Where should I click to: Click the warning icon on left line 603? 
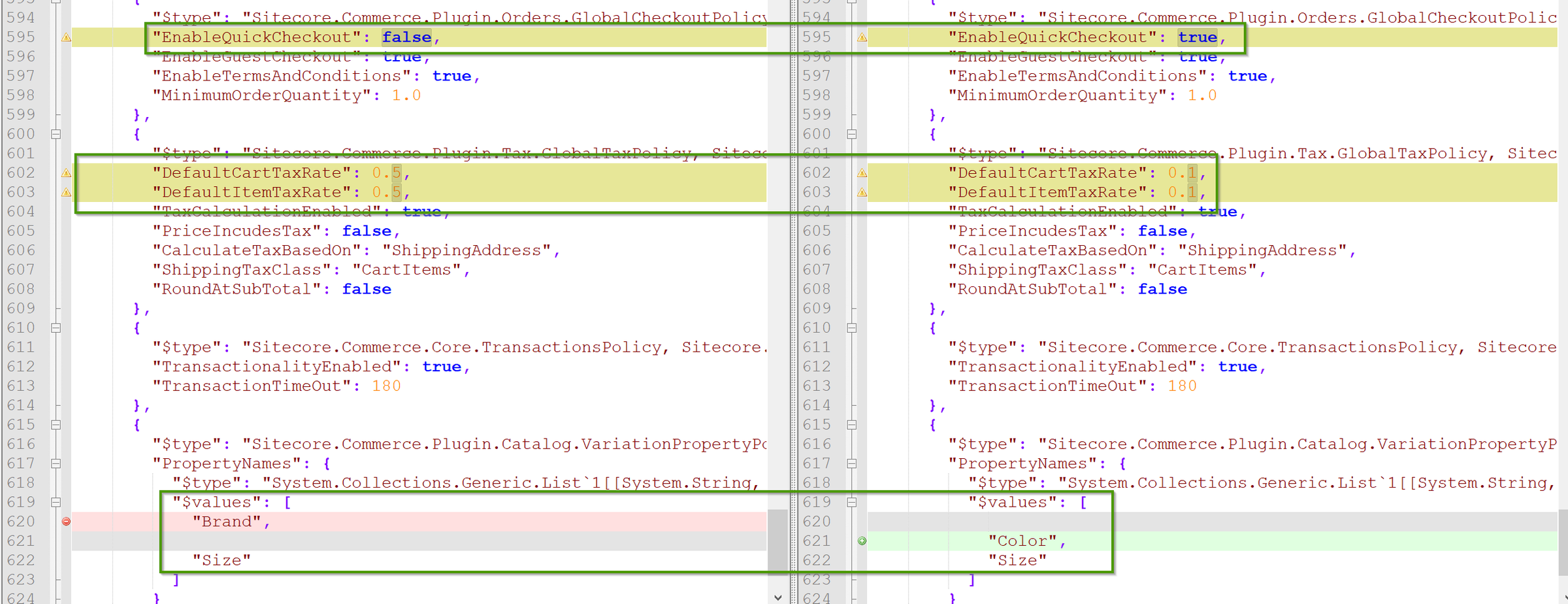point(66,193)
